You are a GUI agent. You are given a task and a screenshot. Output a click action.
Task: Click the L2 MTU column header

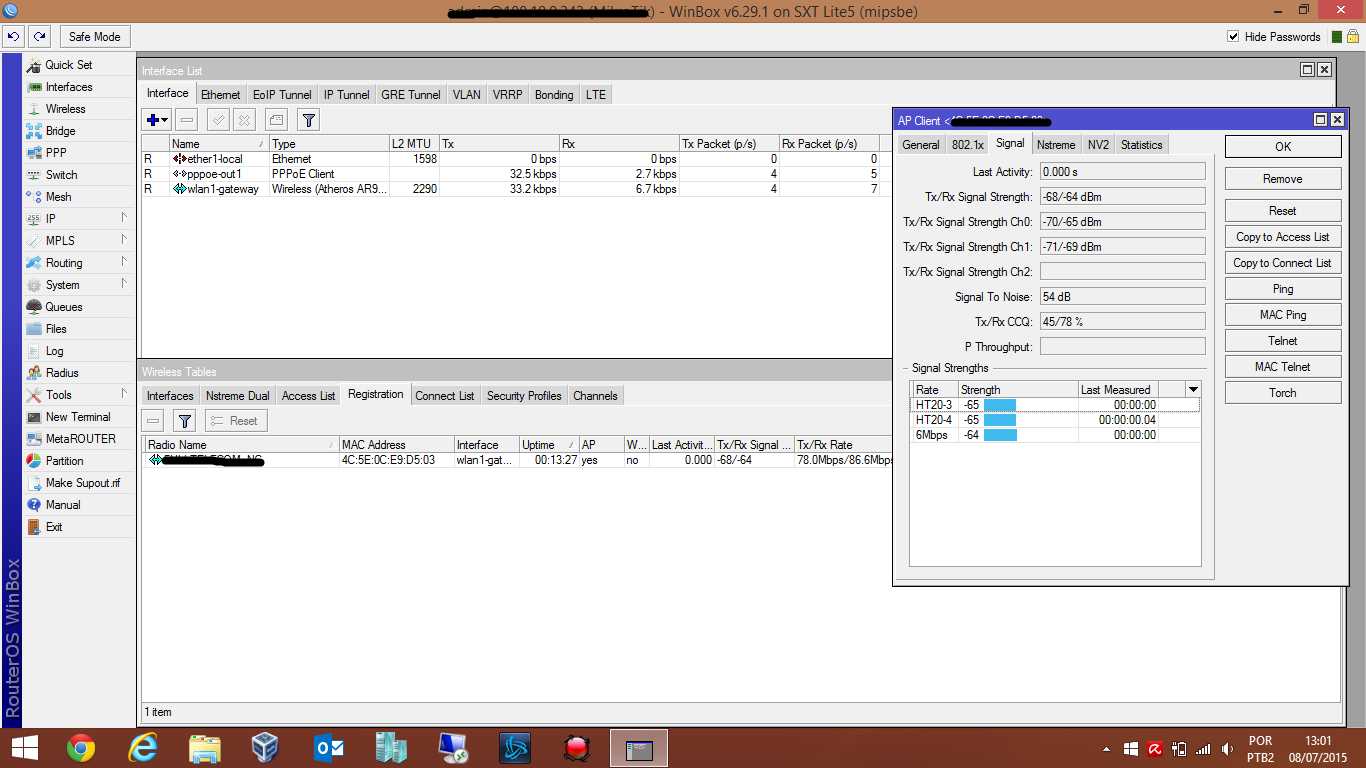[414, 144]
